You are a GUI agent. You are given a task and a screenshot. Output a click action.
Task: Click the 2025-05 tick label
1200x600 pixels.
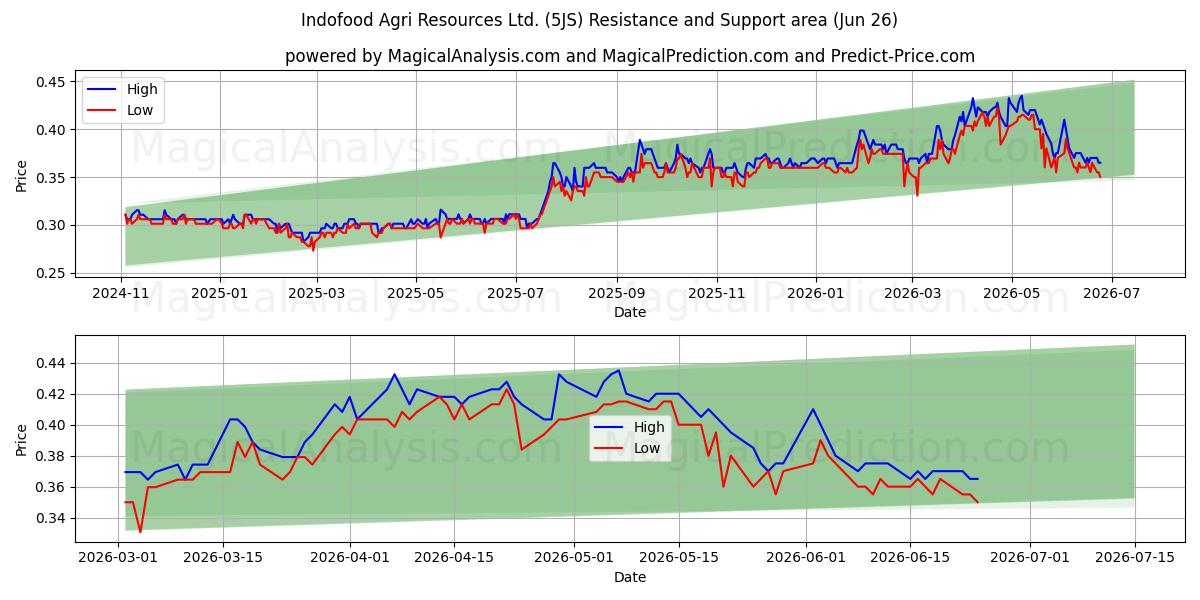point(416,293)
